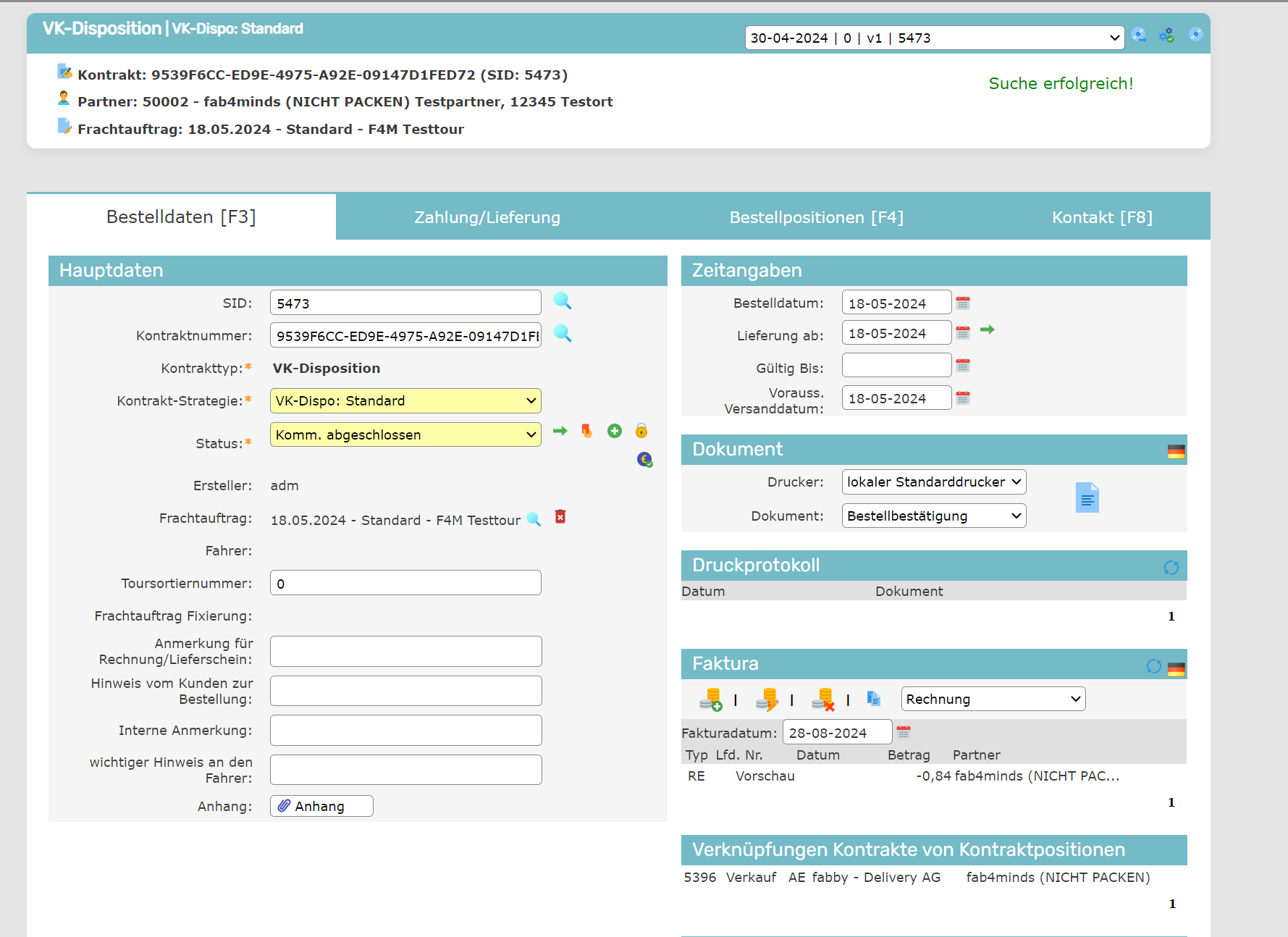This screenshot has height=937, width=1288.
Task: Open calendar picker for Bestelldatum
Action: click(962, 303)
